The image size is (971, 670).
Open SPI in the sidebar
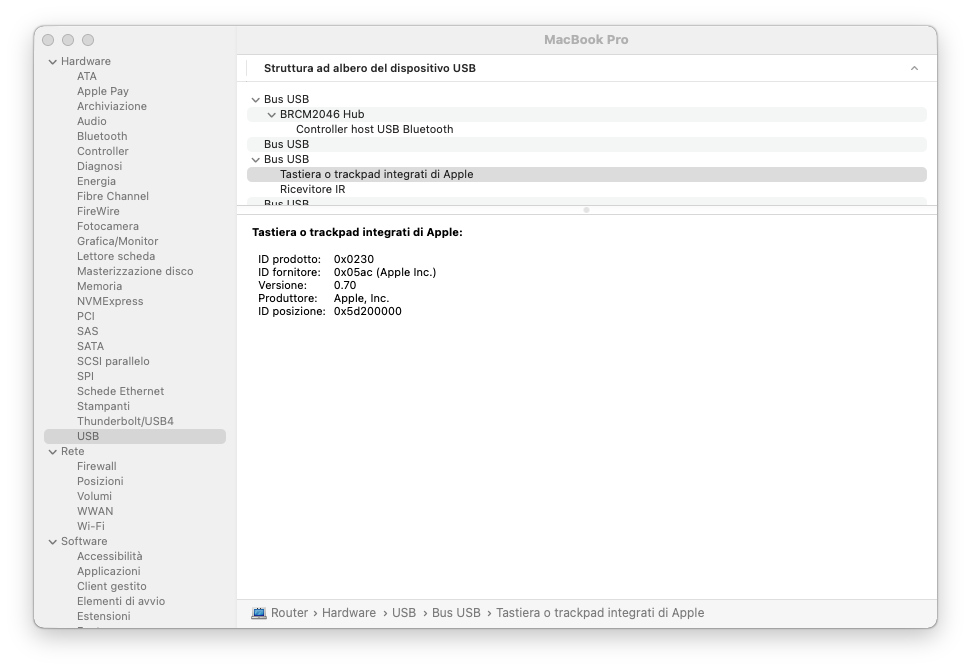(x=85, y=376)
